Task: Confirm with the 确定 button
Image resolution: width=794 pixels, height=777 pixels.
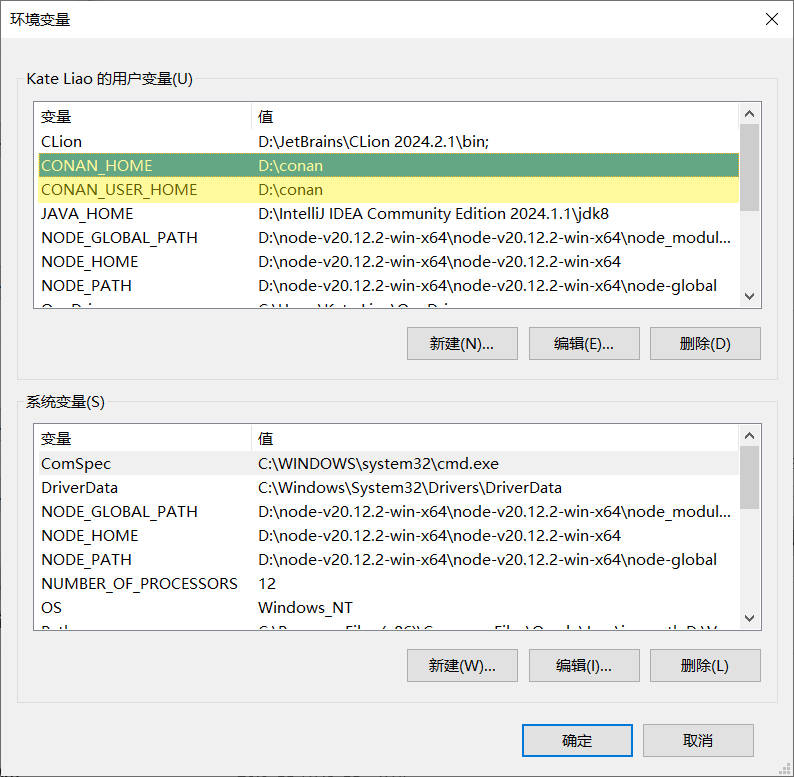Action: [576, 740]
